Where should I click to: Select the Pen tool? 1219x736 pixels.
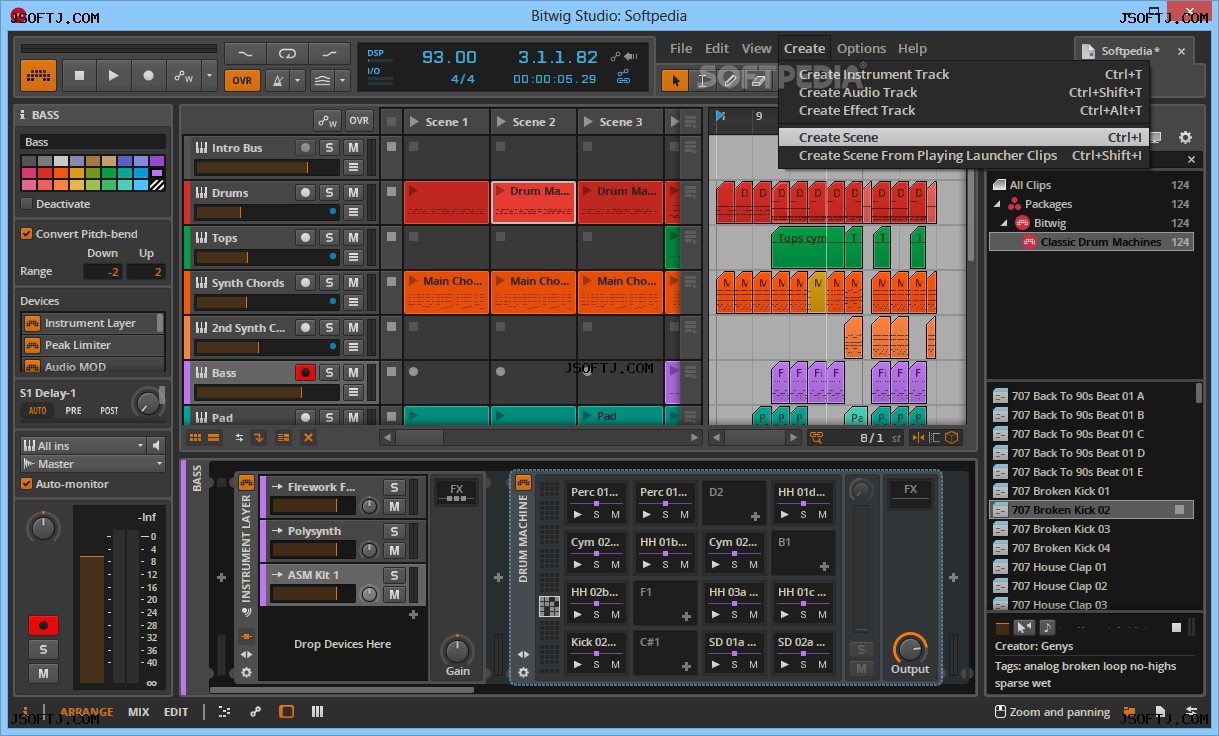point(729,80)
